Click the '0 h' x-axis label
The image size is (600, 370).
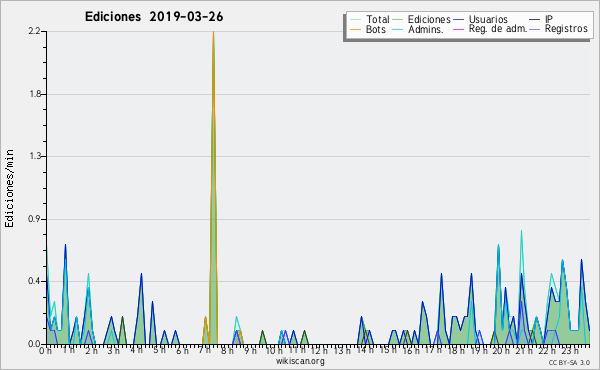[x=46, y=350]
